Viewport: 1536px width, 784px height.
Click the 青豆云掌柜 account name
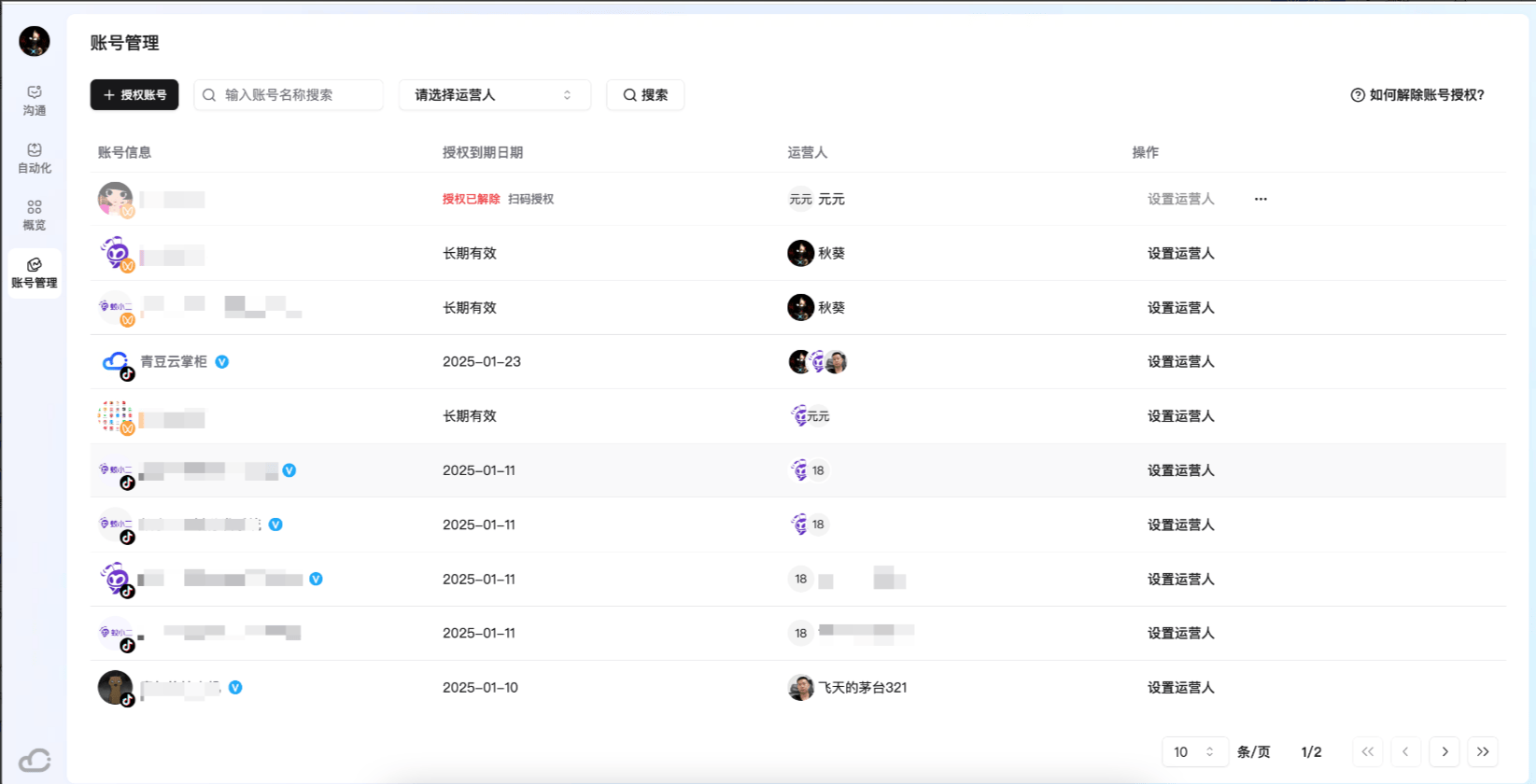pyautogui.click(x=174, y=361)
